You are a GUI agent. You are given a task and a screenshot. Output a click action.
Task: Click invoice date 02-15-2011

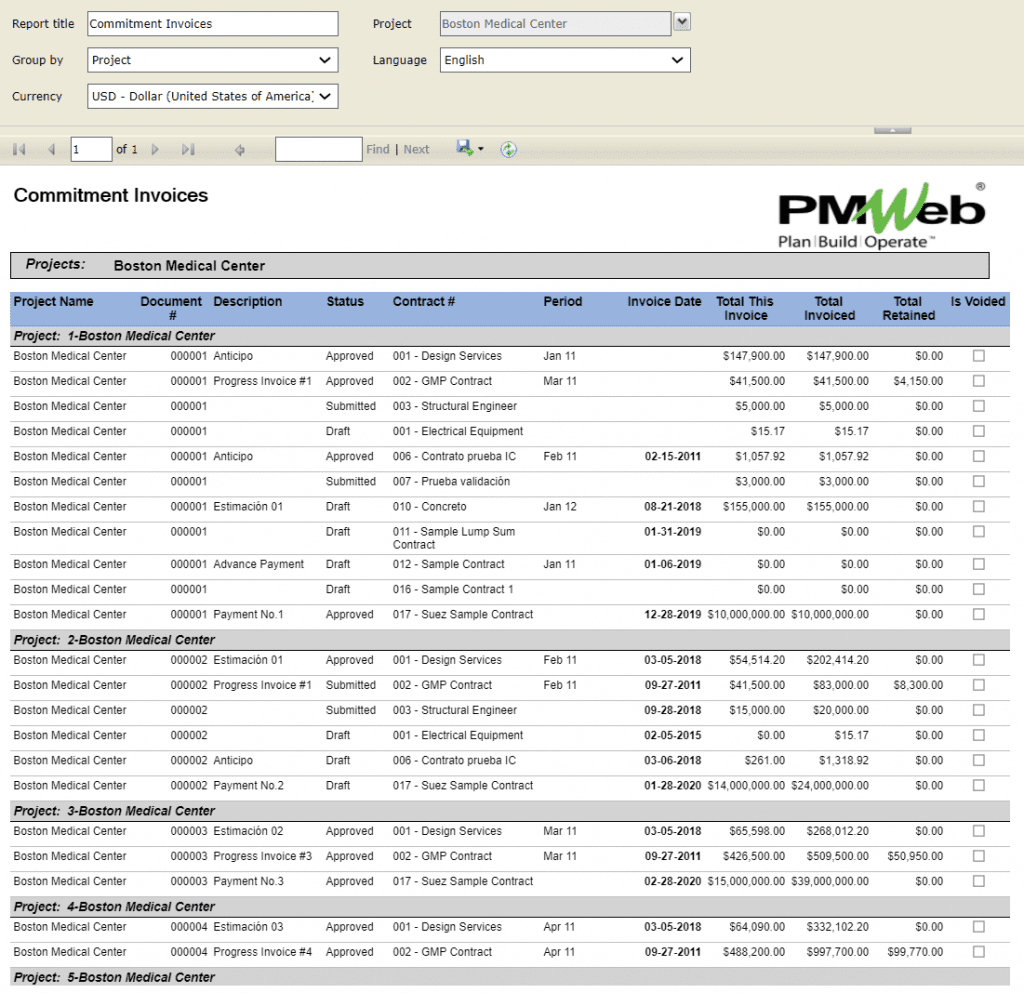673,456
